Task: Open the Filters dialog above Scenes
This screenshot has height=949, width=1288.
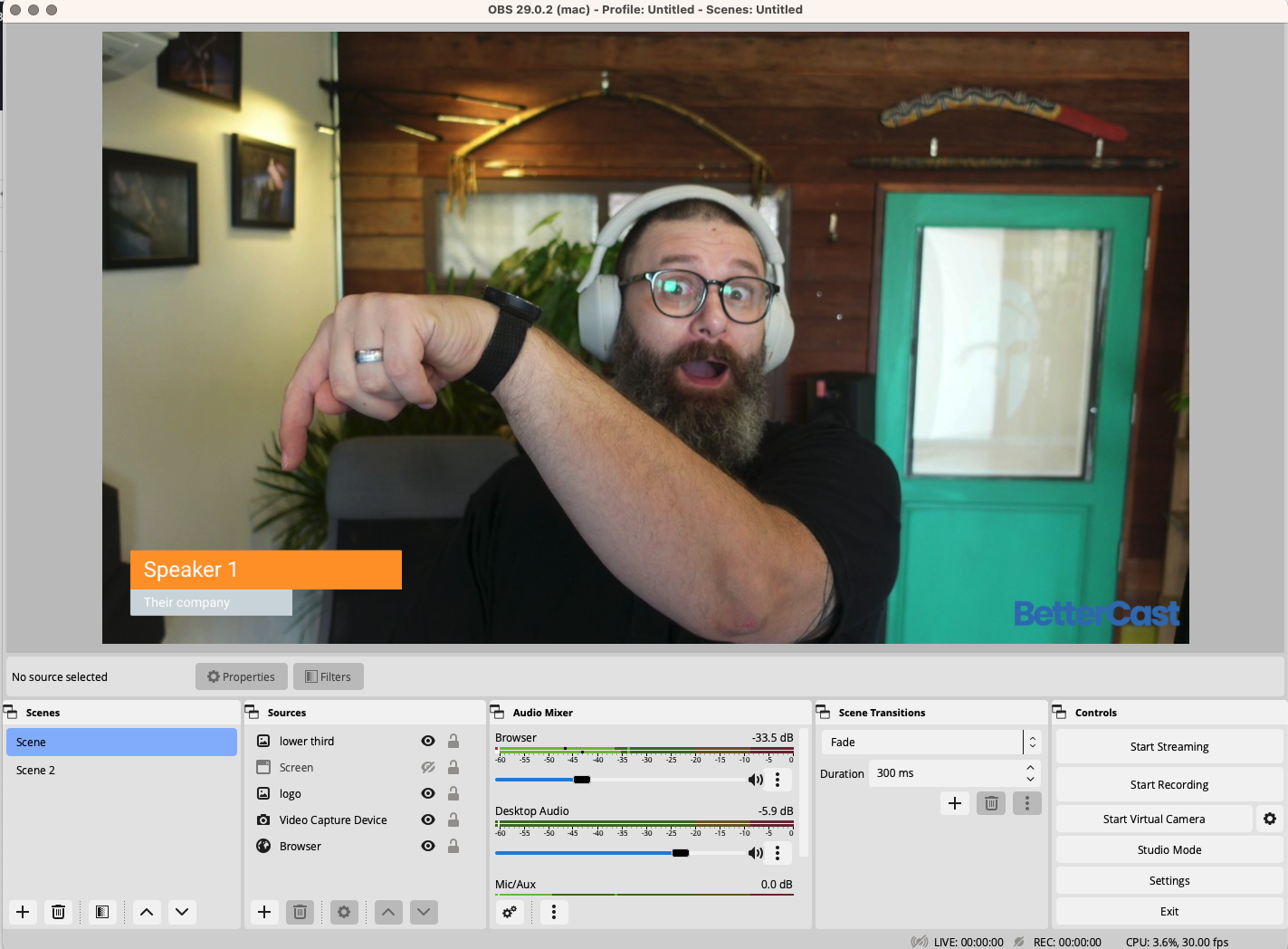Action: click(x=329, y=676)
